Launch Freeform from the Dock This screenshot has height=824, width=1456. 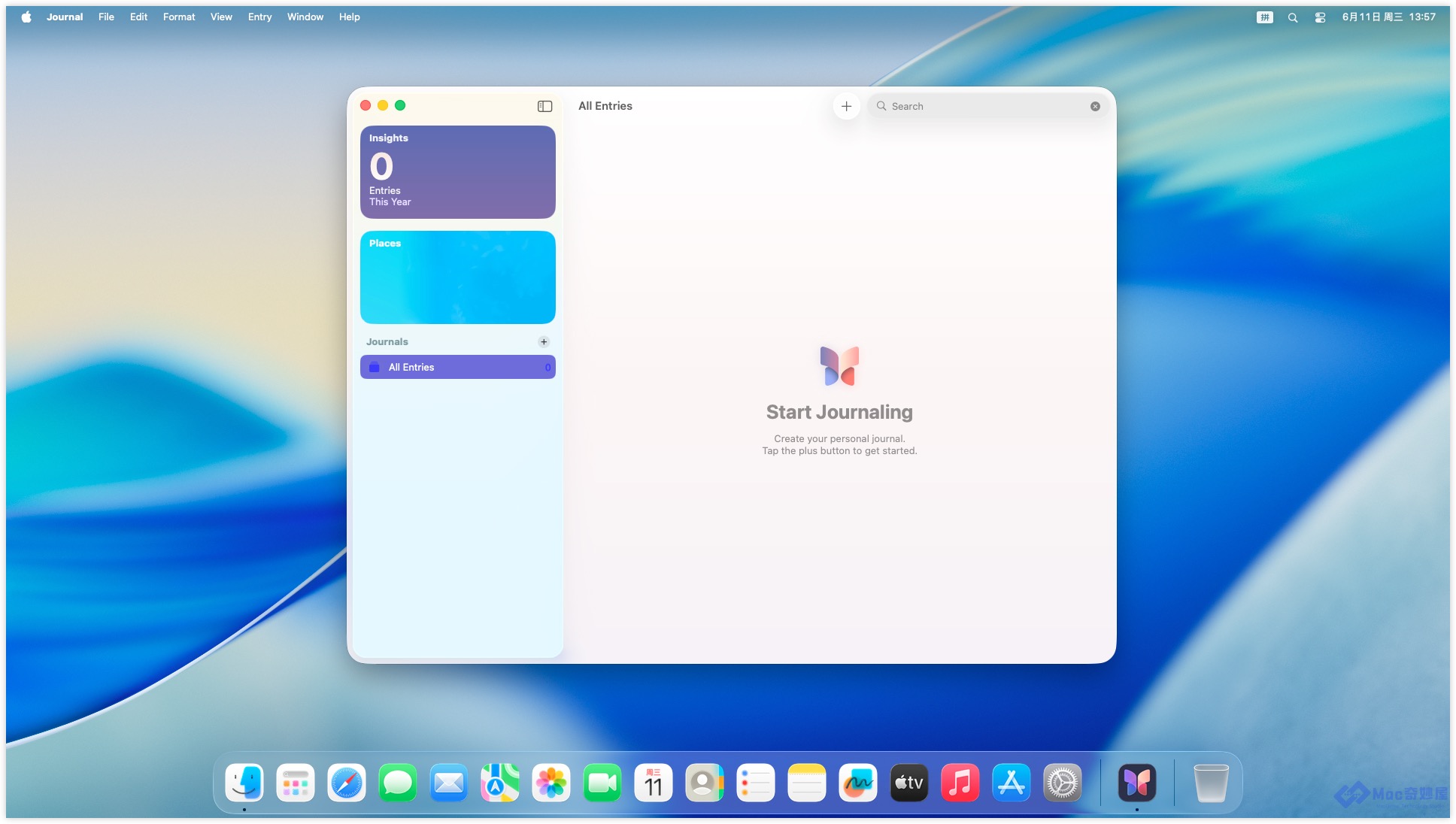(858, 783)
